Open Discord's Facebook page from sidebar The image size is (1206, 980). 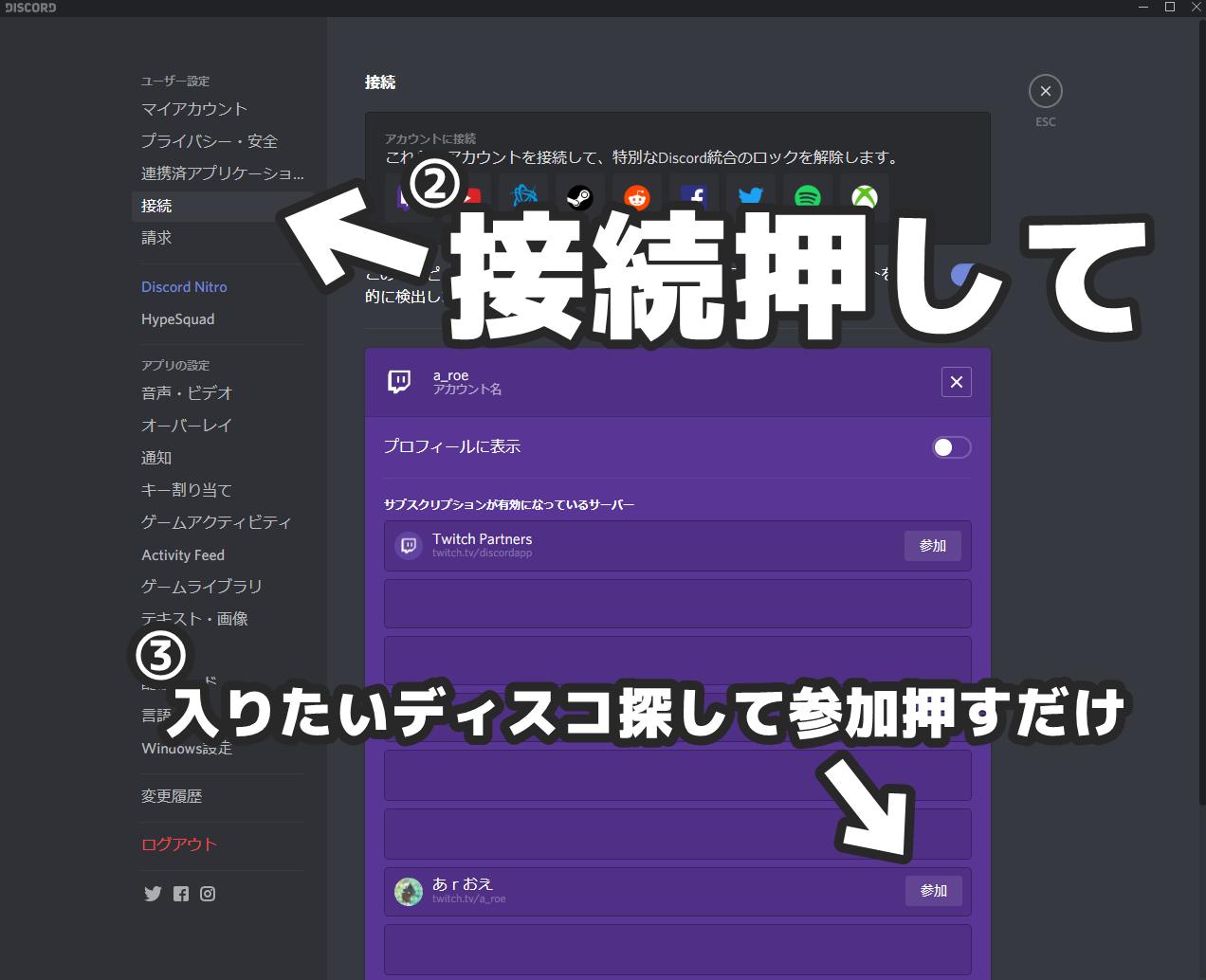pyautogui.click(x=181, y=894)
